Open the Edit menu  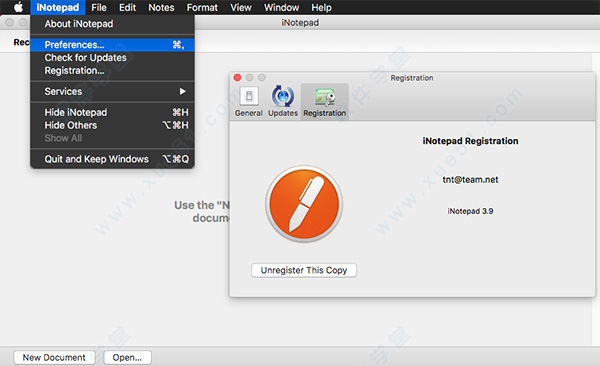(x=127, y=7)
